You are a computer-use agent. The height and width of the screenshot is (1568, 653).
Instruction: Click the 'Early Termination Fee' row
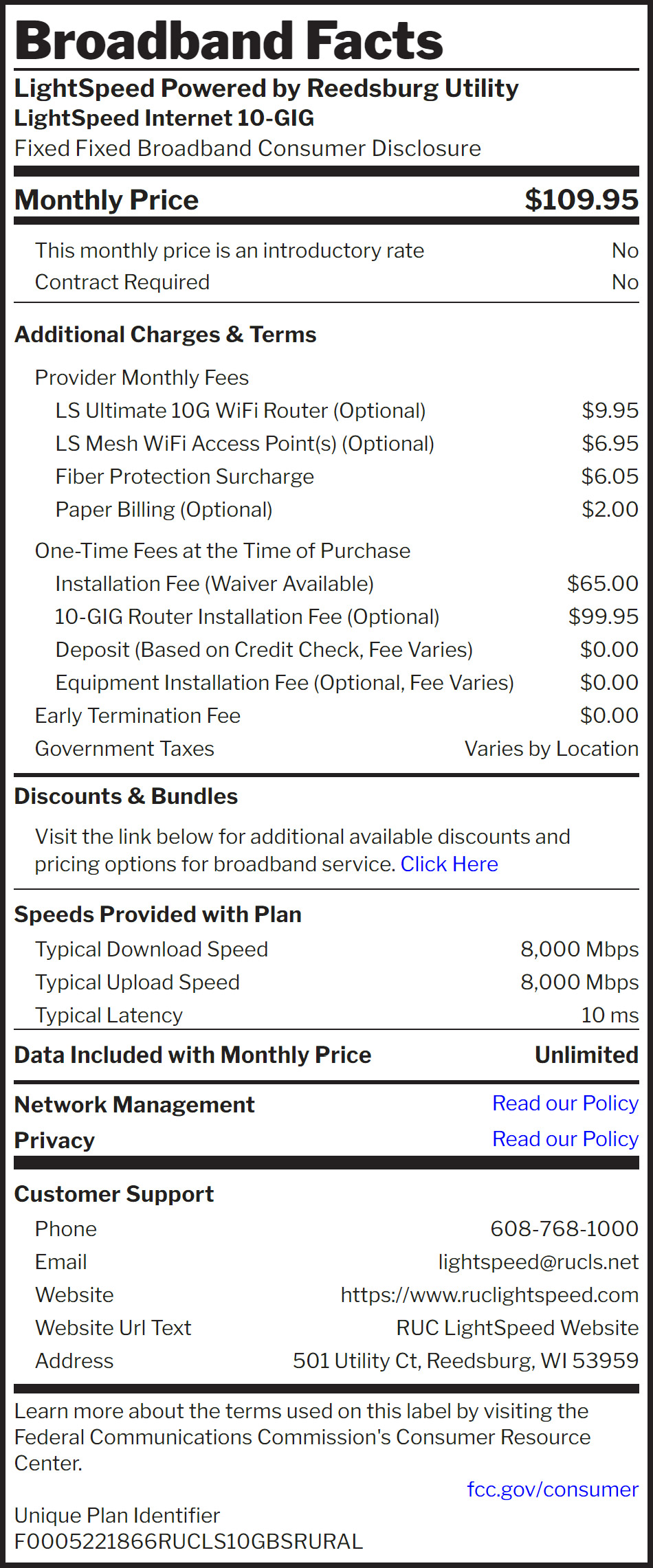coord(137,715)
